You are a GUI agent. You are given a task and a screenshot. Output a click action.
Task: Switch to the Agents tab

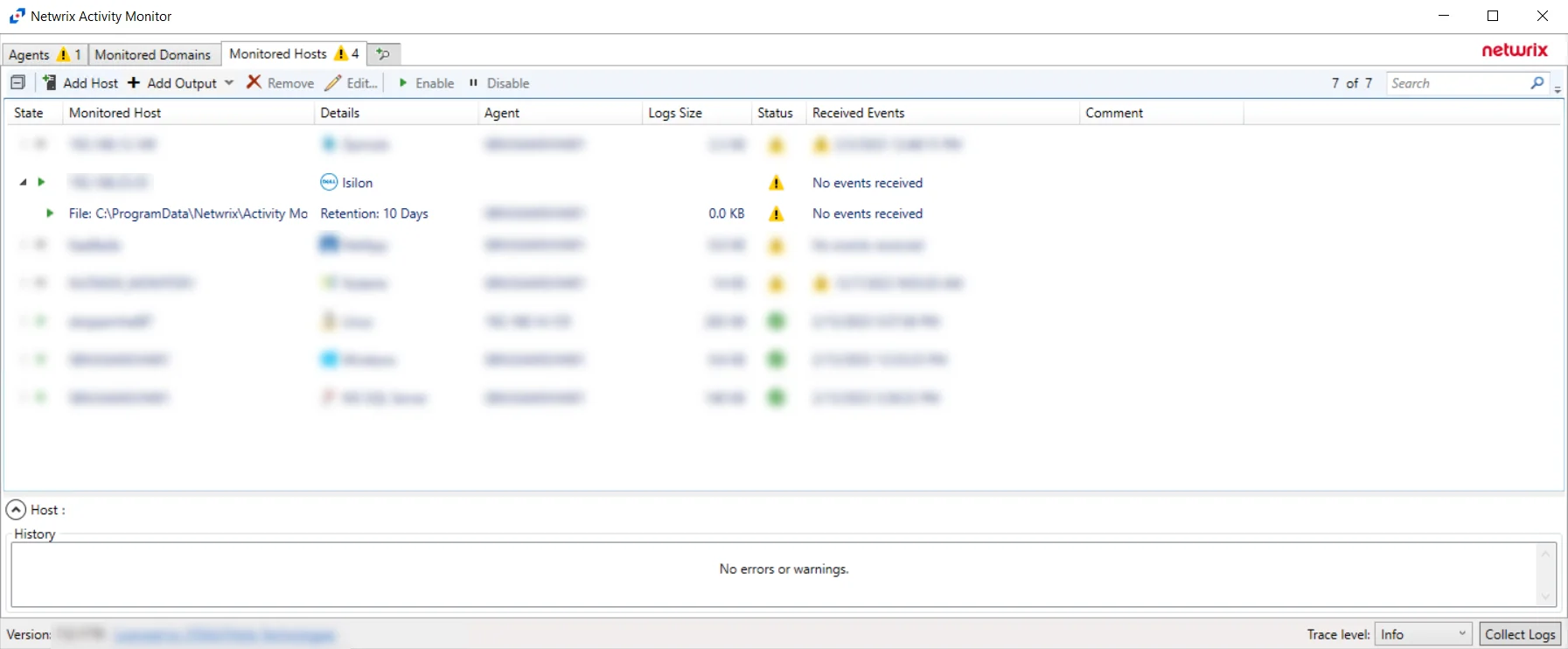point(45,54)
